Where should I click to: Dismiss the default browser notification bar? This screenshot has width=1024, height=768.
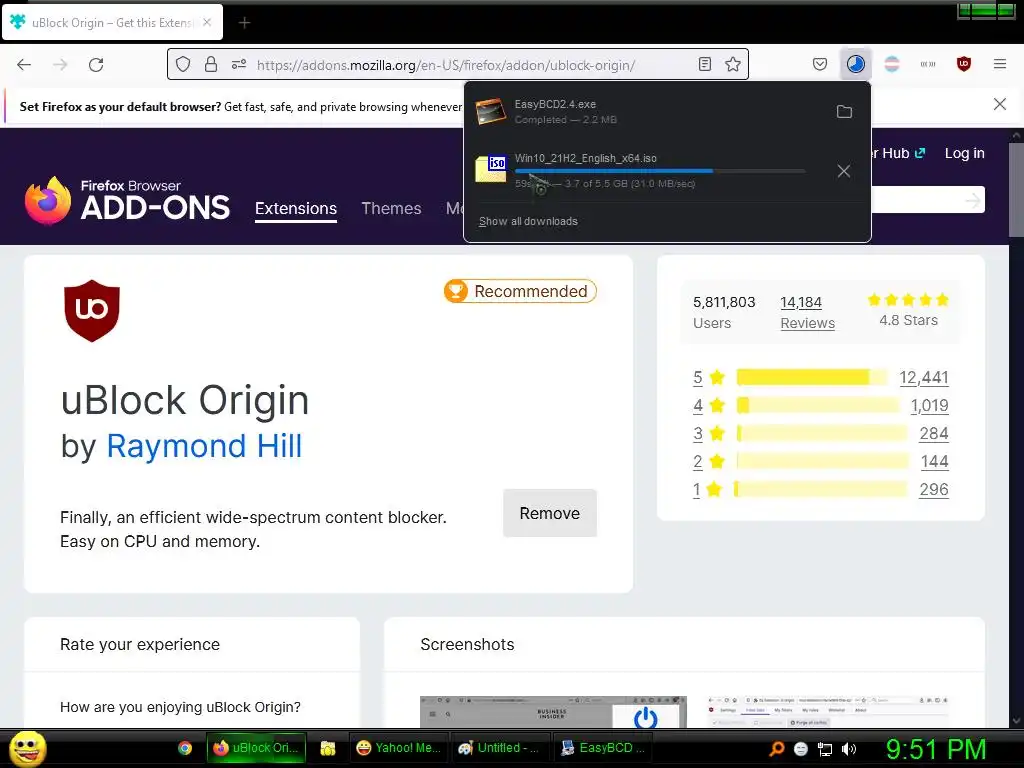pos(999,104)
